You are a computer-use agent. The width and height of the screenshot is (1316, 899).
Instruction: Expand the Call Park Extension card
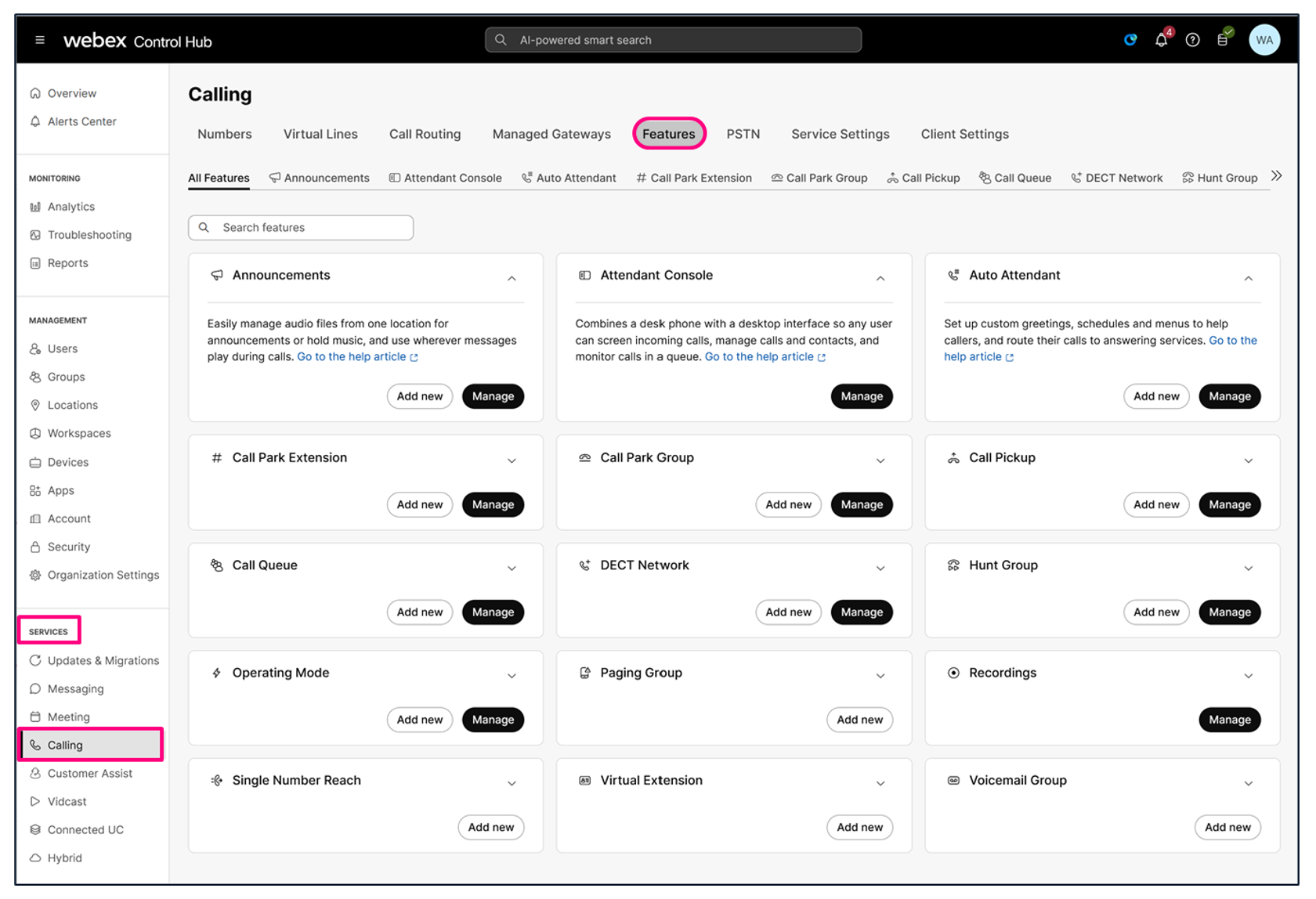pos(512,460)
